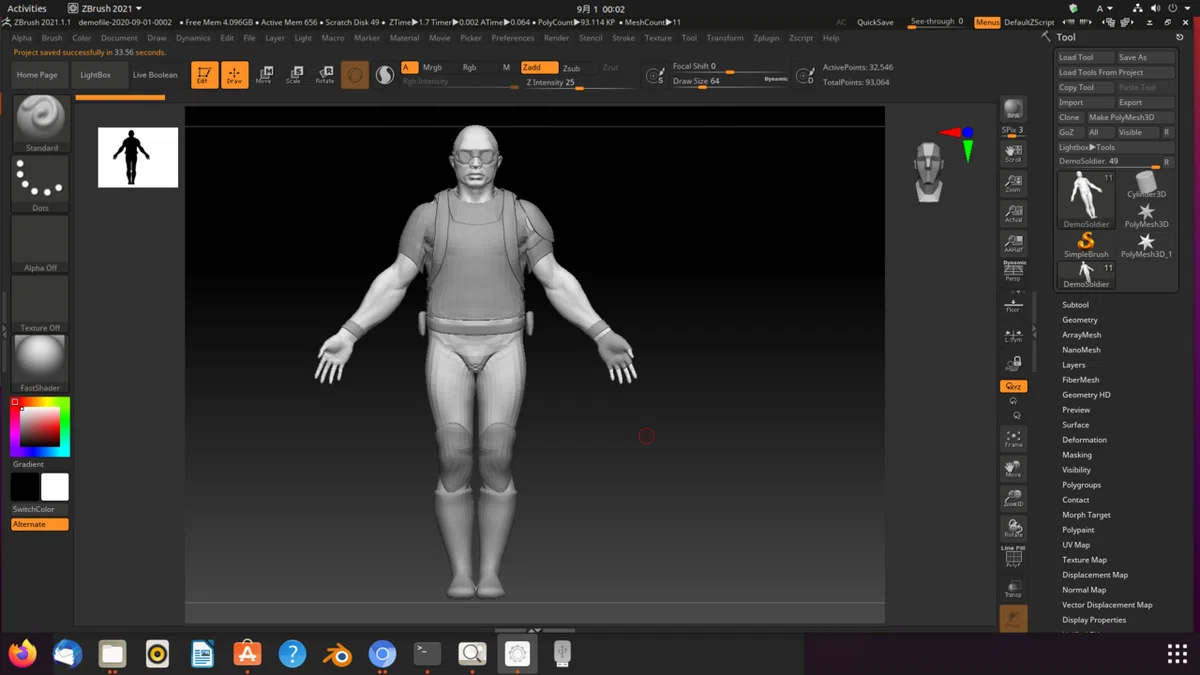Disable the Xyz rotation mode
The width and height of the screenshot is (1200, 675).
(x=1013, y=386)
